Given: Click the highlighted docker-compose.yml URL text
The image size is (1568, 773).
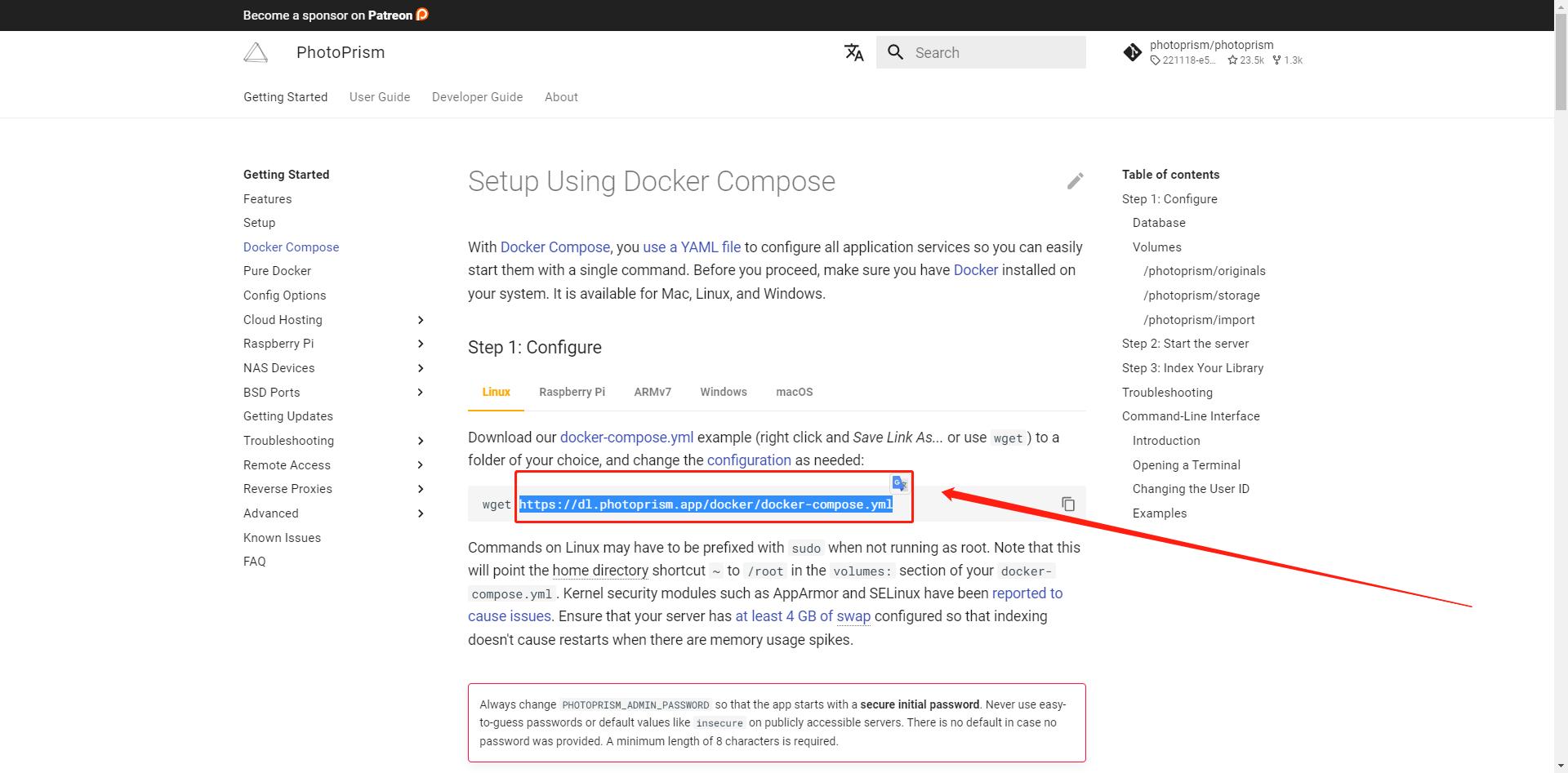Looking at the screenshot, I should coord(706,504).
